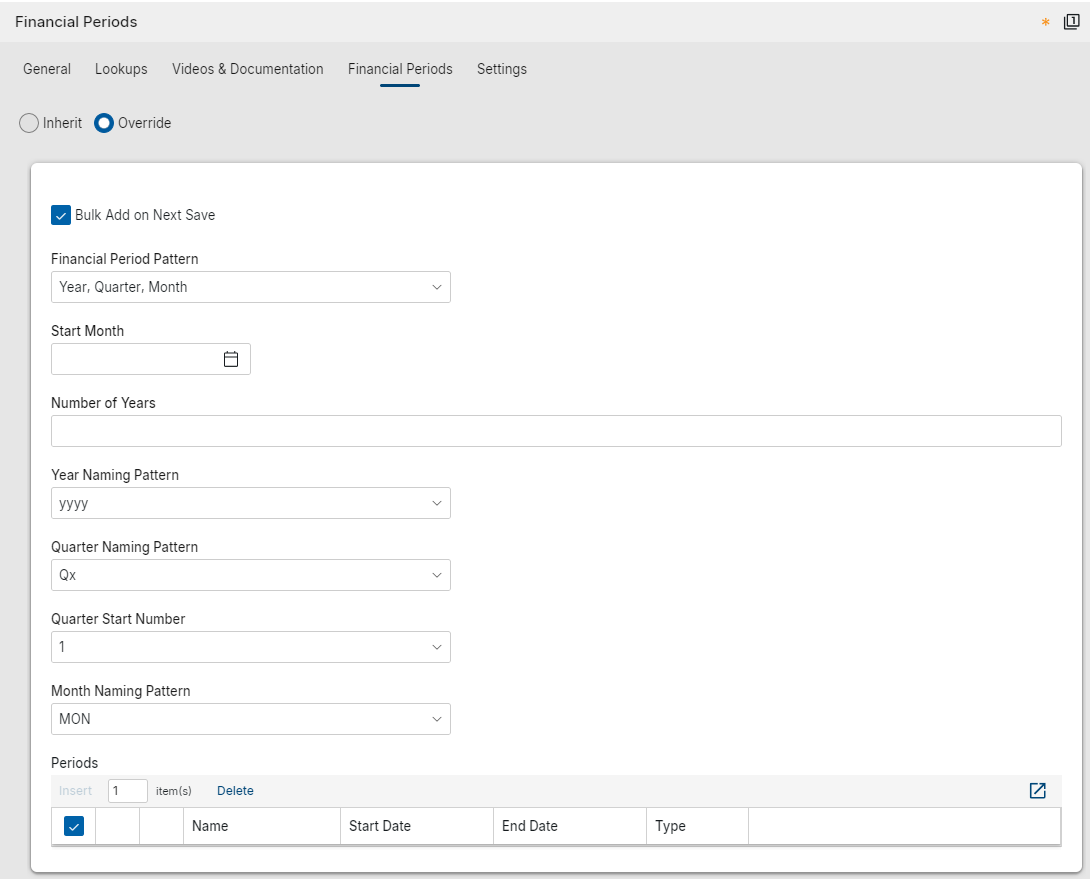Viewport: 1090px width, 879px height.
Task: Open the Start Month calendar picker
Action: pos(231,359)
